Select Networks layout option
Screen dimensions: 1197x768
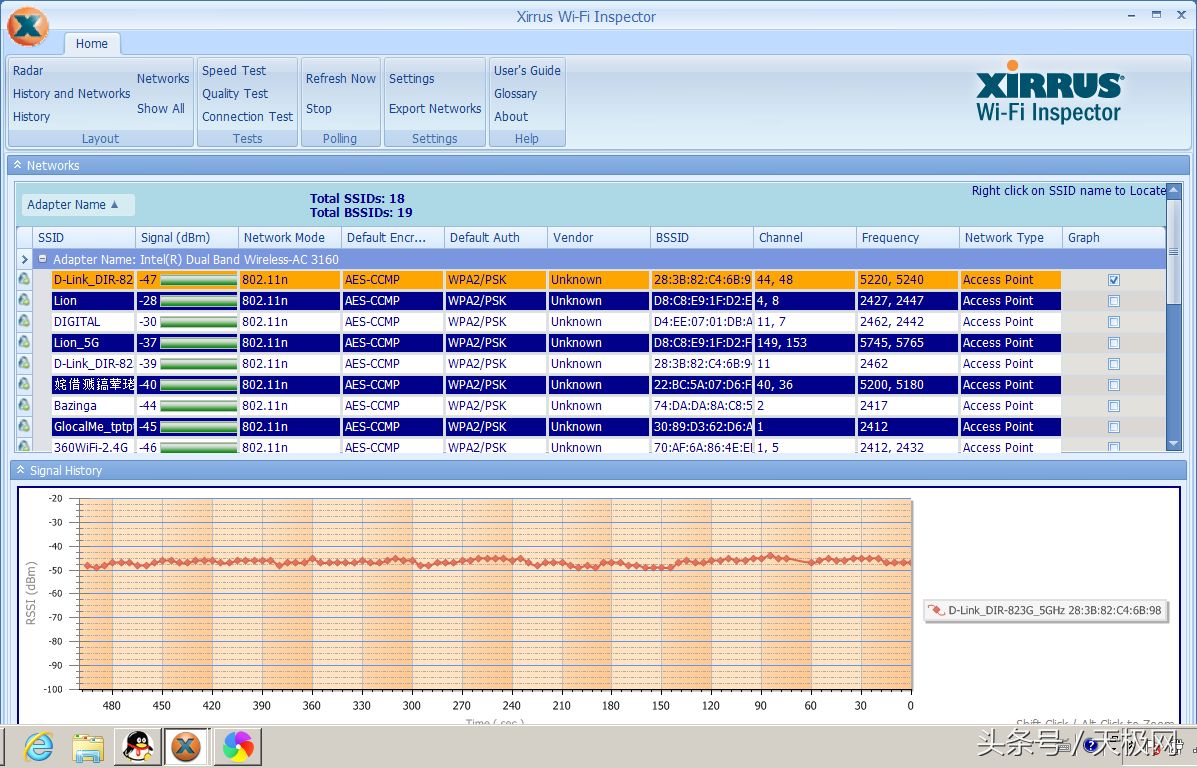(163, 78)
